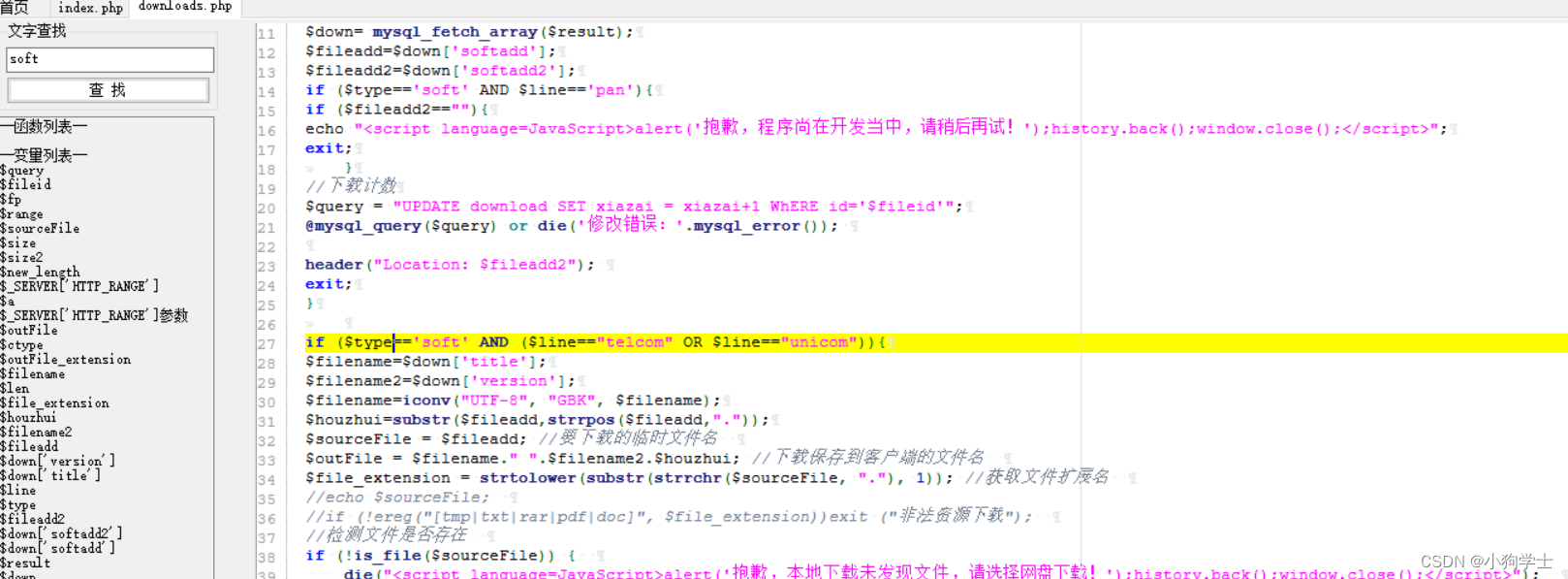Select $line in the variable list
The height and width of the screenshot is (579, 1568).
(18, 490)
